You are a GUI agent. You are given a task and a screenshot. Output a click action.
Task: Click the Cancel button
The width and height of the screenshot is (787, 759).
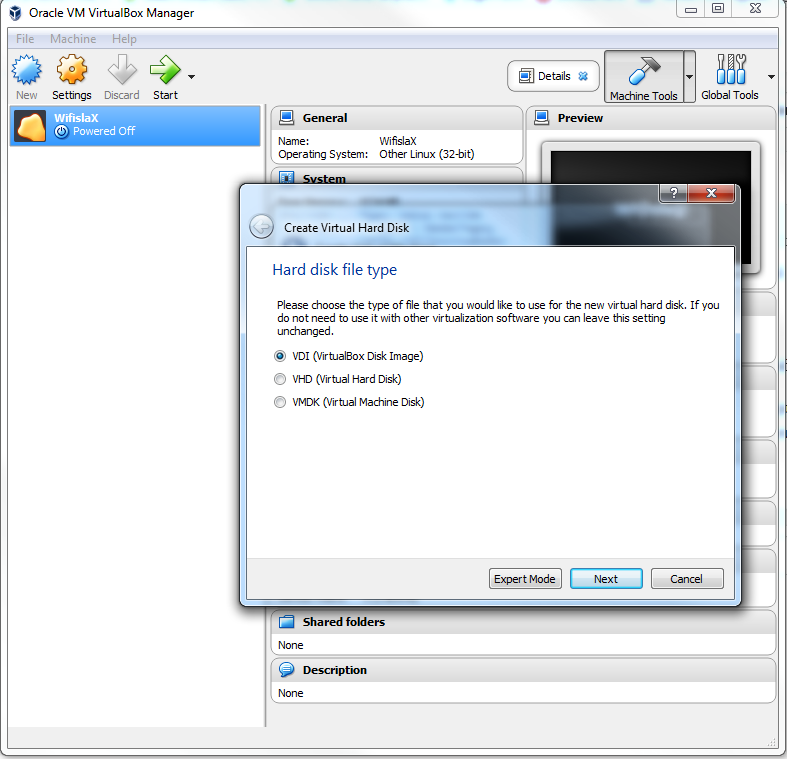(687, 579)
